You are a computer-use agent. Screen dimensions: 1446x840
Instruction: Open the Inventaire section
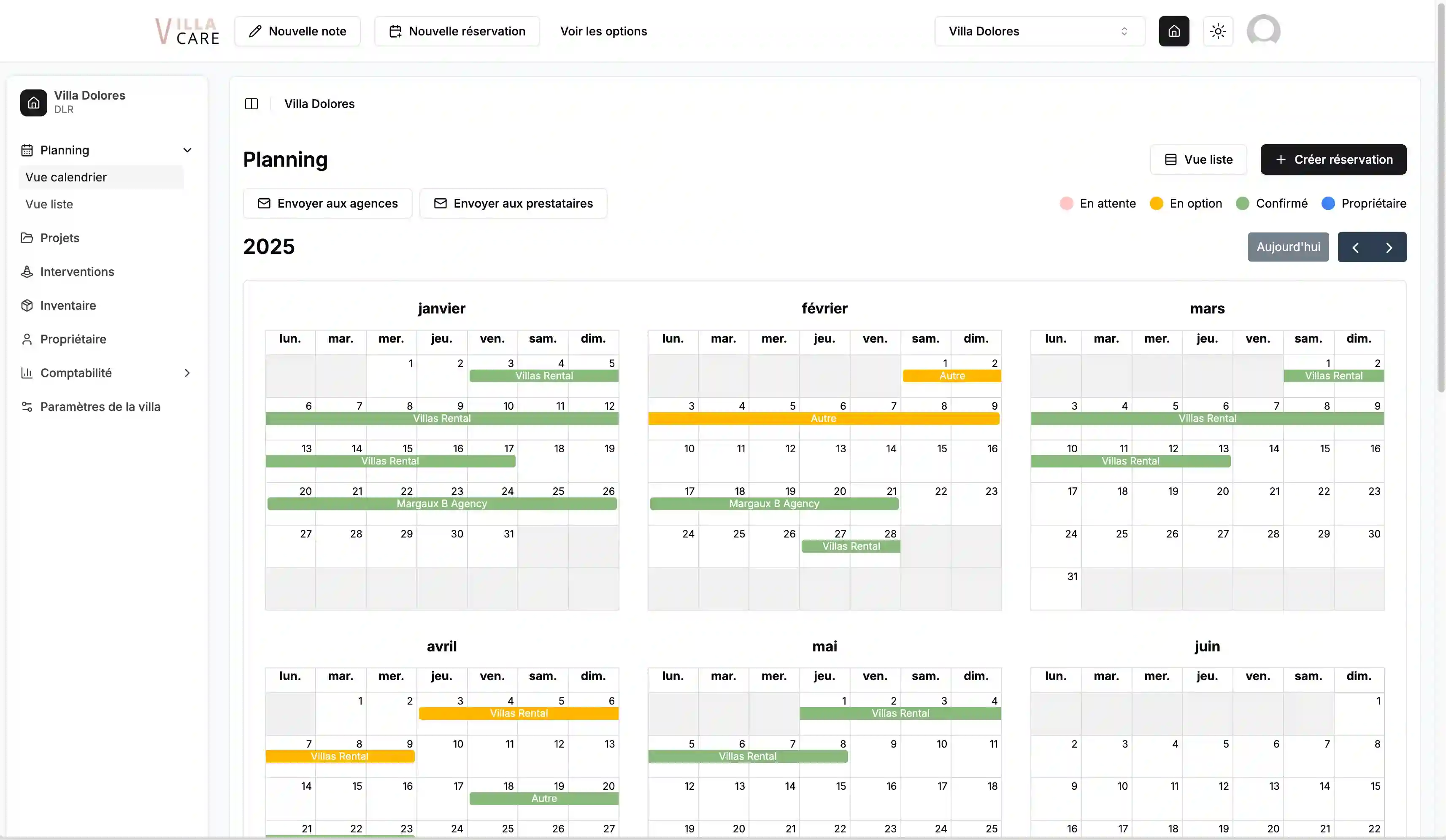click(x=68, y=305)
